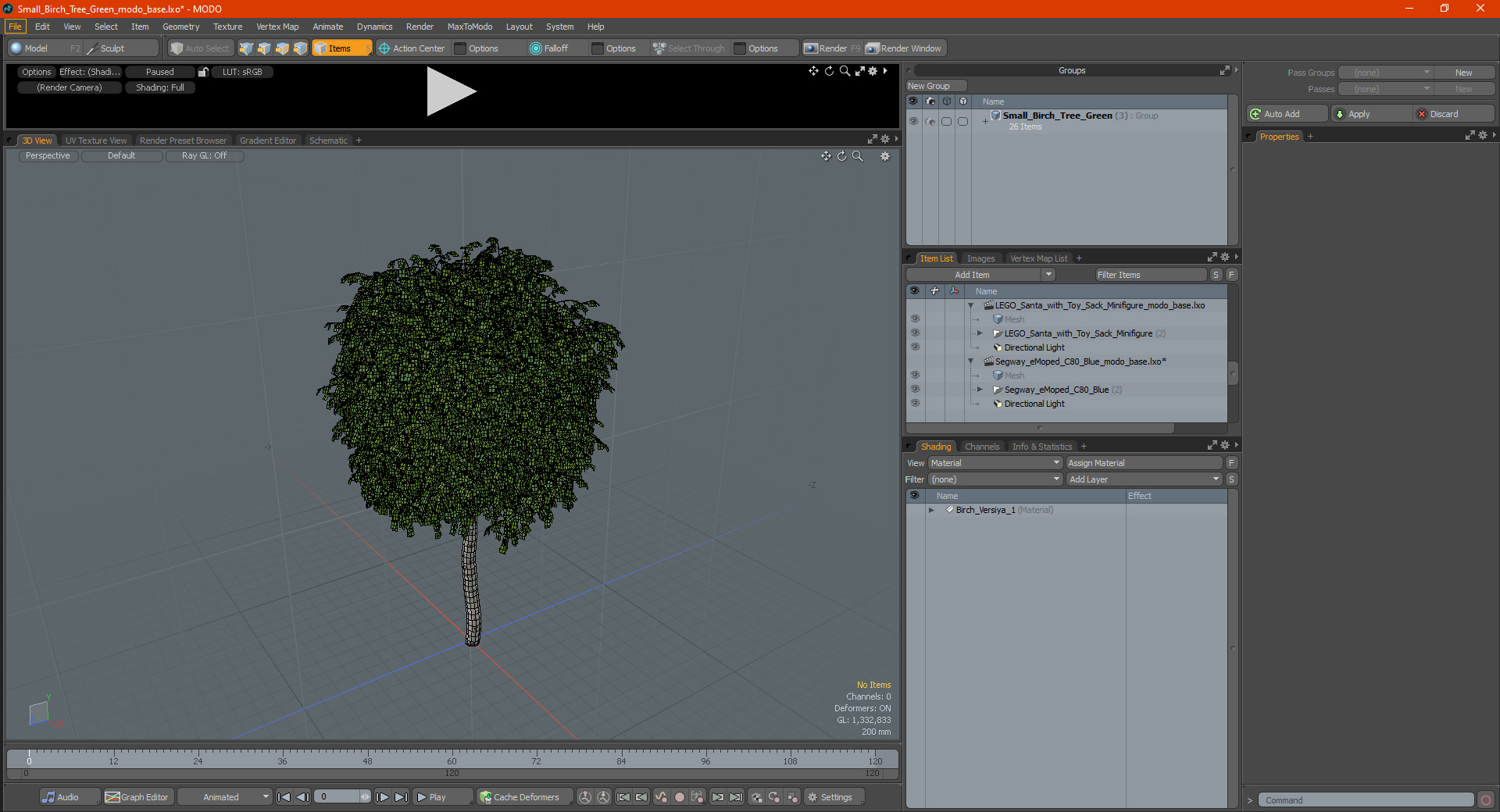Expand Small_Birch_Tree_Green group
This screenshot has width=1500, height=812.
click(x=985, y=121)
